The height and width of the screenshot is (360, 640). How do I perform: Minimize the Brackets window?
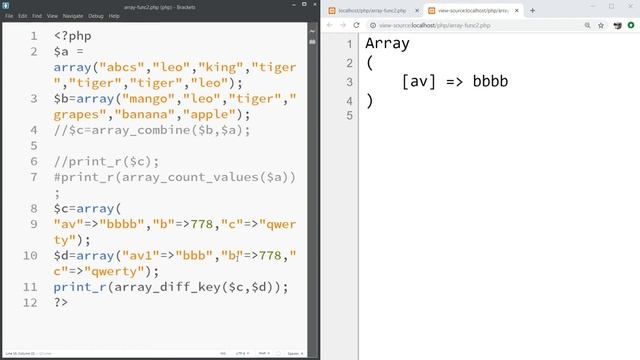(293, 4)
